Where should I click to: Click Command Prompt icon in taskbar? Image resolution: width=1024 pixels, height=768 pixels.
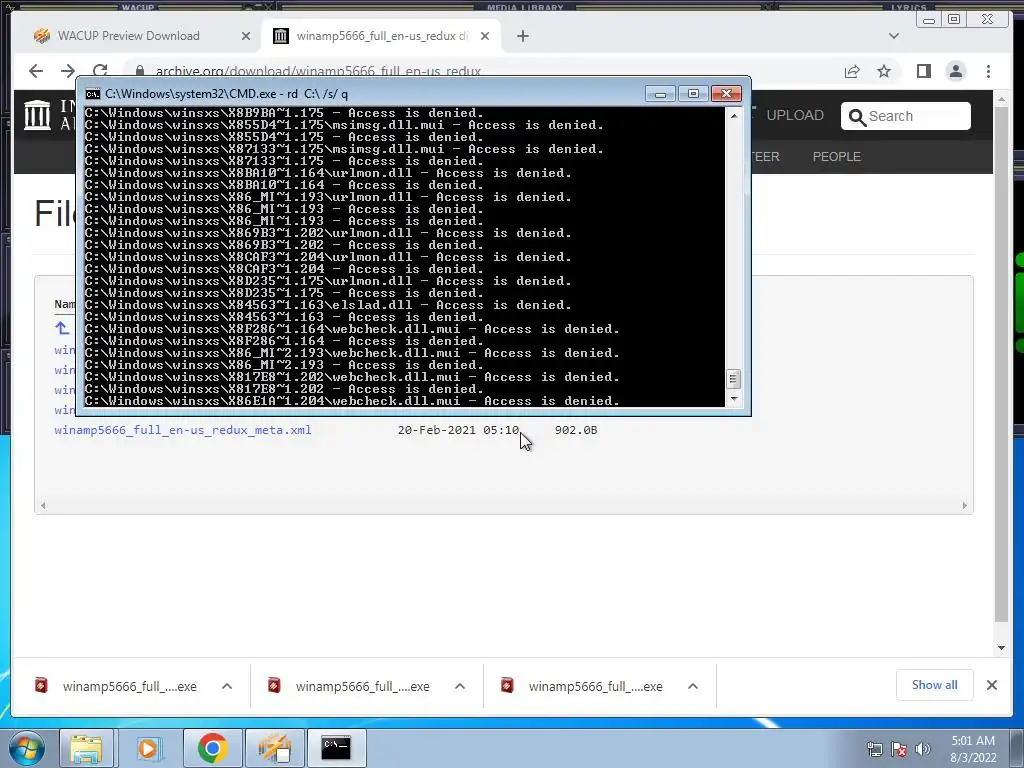336,748
